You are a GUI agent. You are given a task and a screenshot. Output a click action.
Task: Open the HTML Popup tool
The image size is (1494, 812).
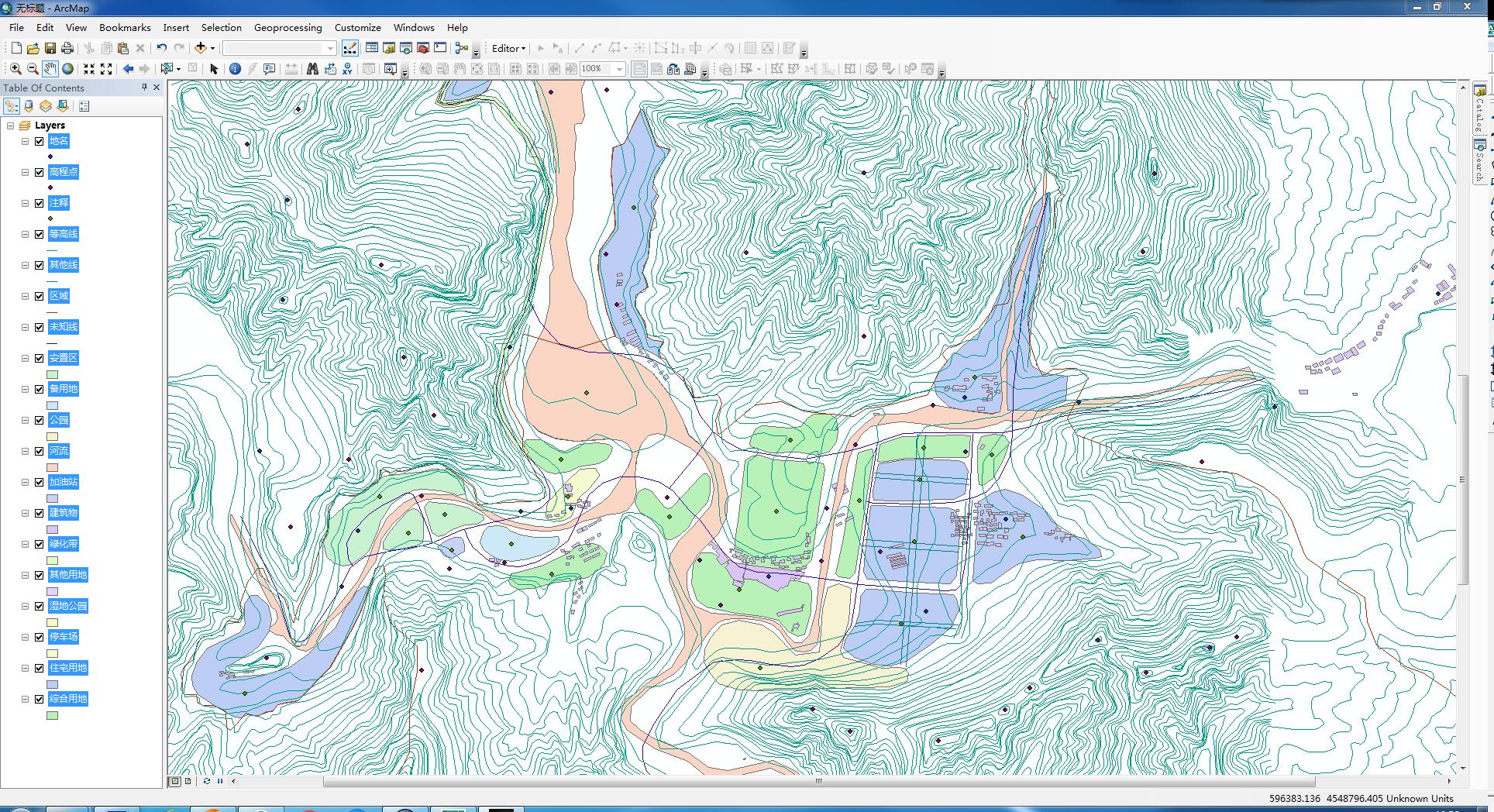click(270, 69)
